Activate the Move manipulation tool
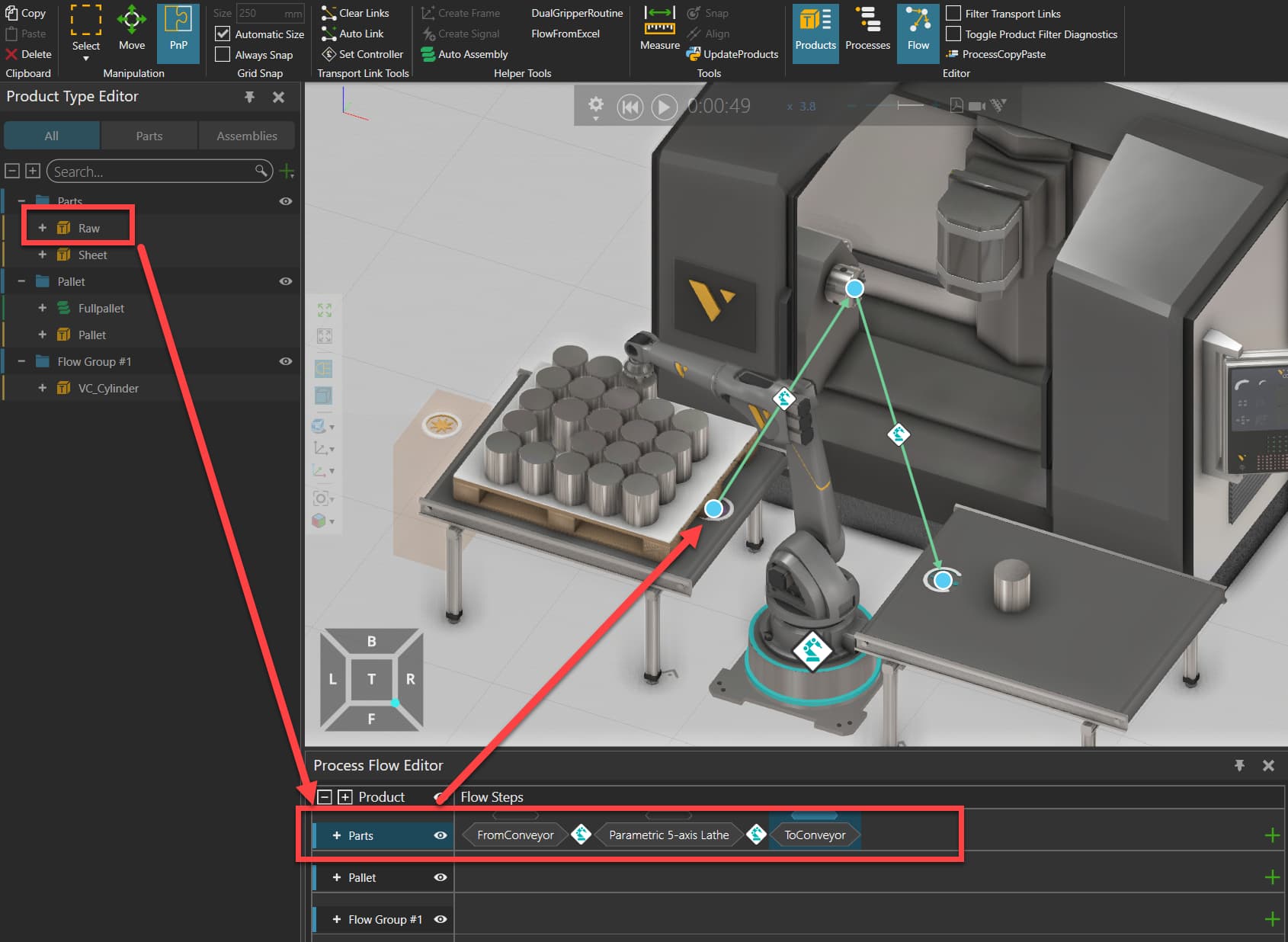Viewport: 1288px width, 942px height. click(132, 29)
